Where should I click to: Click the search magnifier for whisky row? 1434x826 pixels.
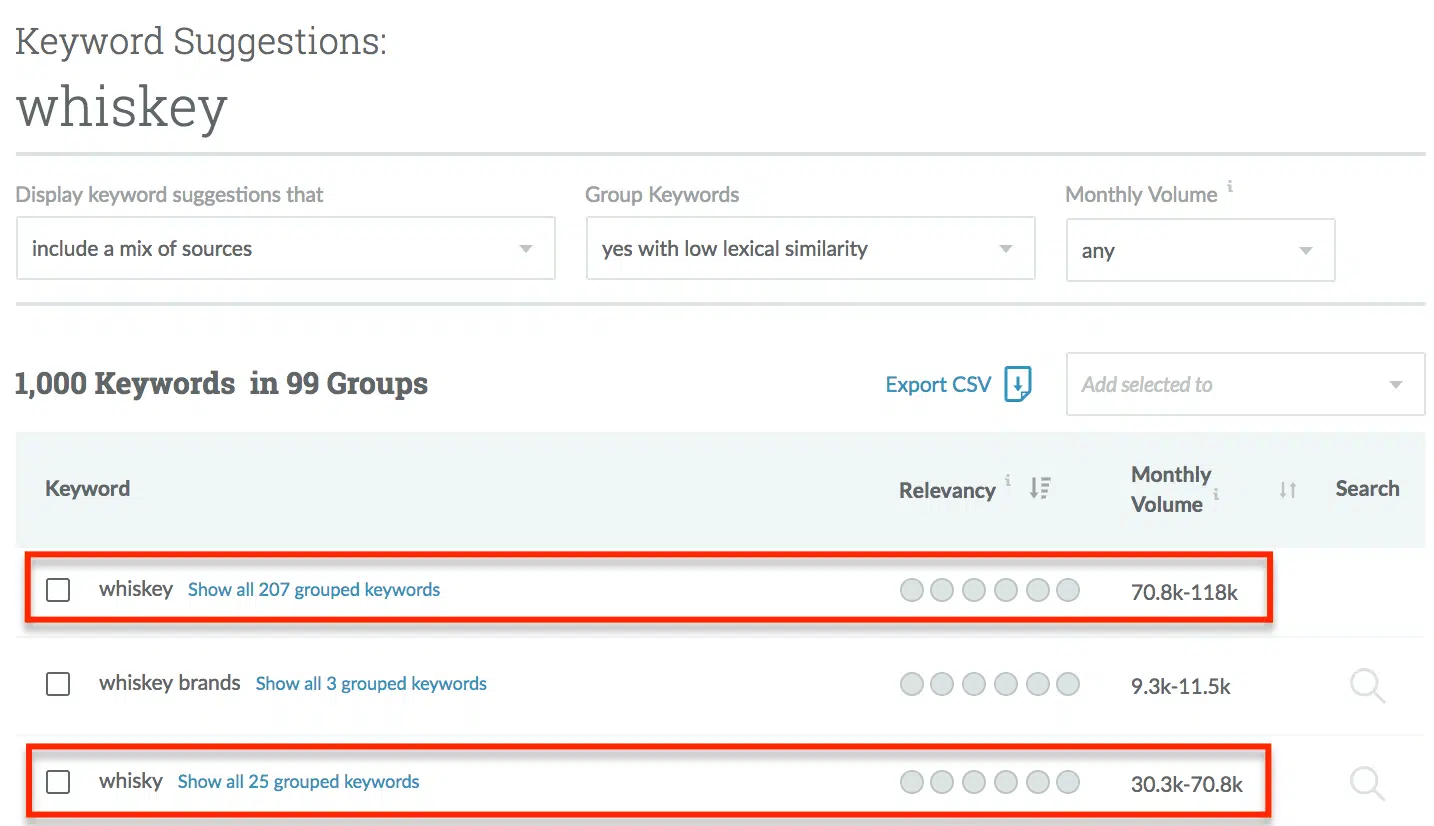coord(1366,783)
